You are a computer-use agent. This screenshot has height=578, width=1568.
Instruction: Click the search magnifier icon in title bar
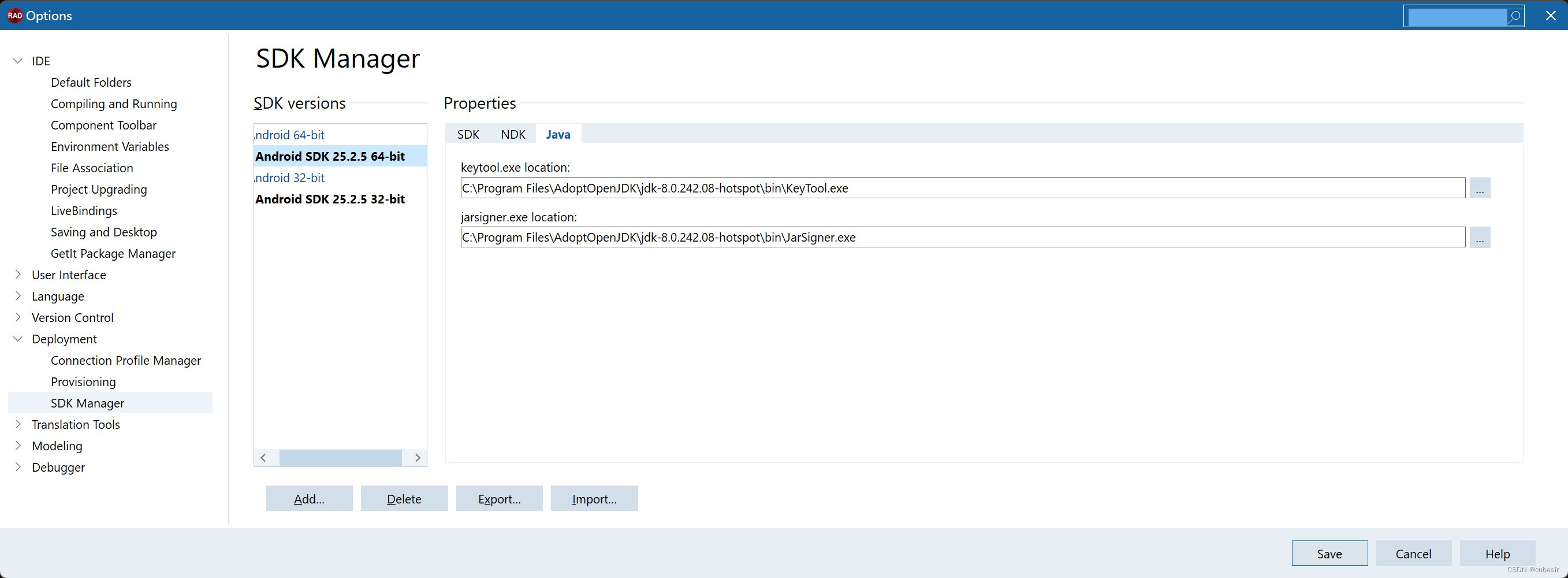[x=1514, y=16]
